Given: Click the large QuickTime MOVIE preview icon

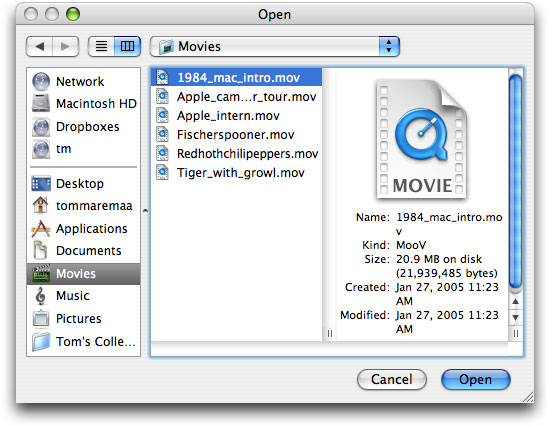Looking at the screenshot, I should point(422,139).
